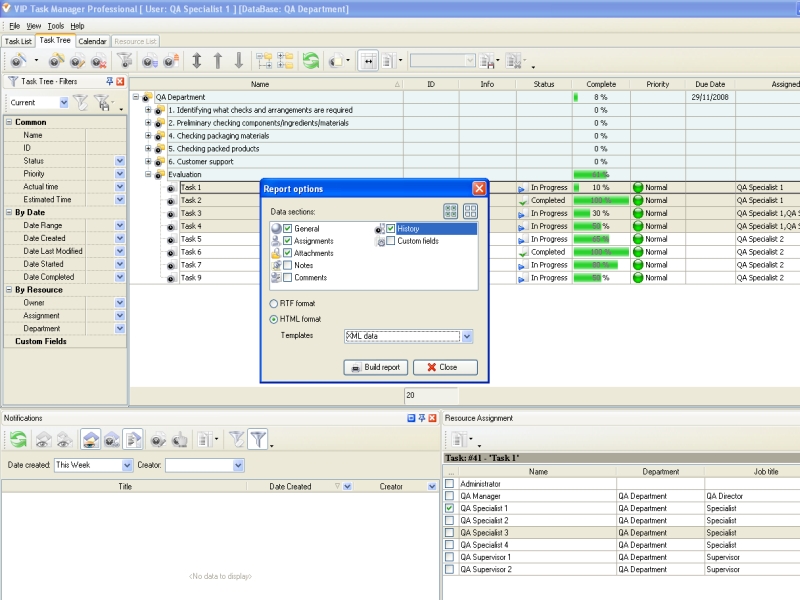The width and height of the screenshot is (800, 600).
Task: Pin the Notifications panel
Action: tap(422, 418)
